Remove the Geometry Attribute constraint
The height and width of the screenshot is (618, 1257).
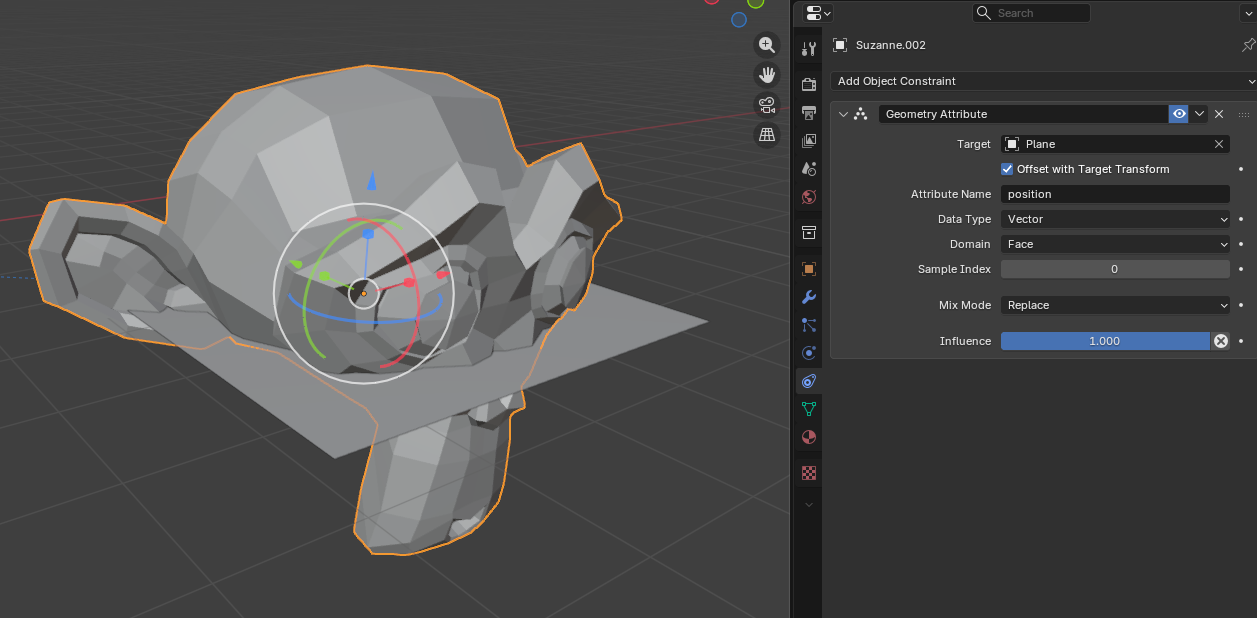[x=1219, y=114]
